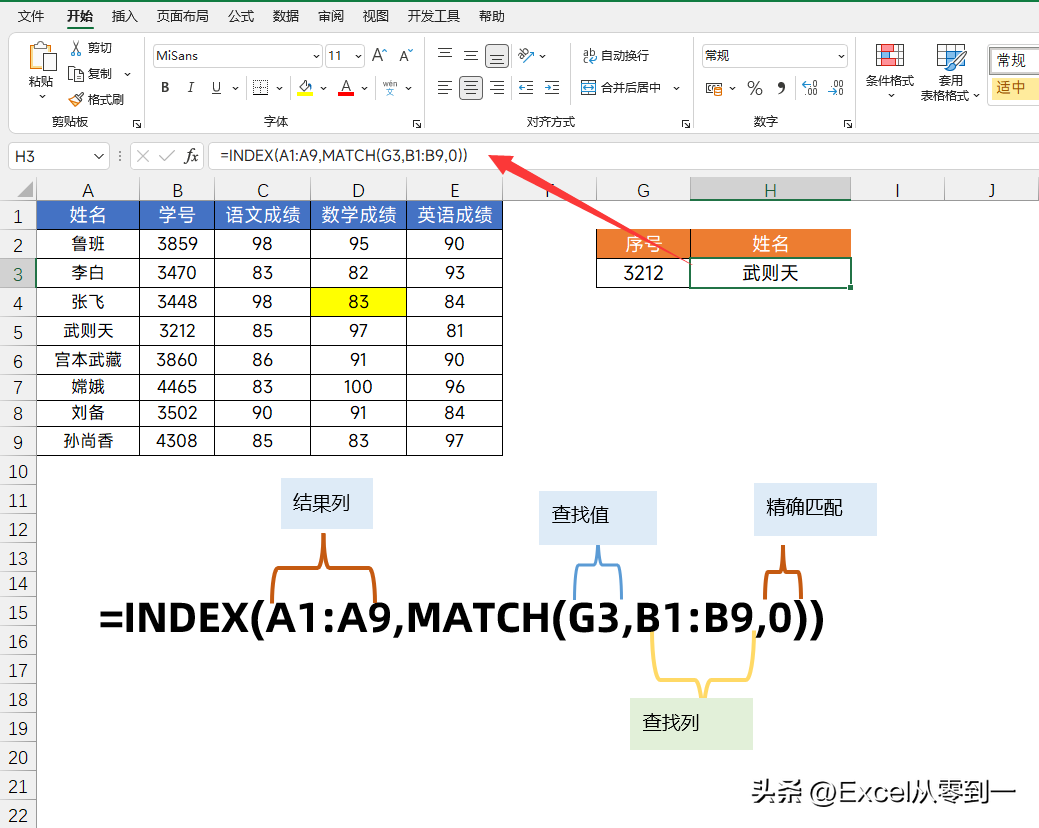The height and width of the screenshot is (828, 1039).
Task: Open the font color dropdown arrow
Action: tap(364, 88)
